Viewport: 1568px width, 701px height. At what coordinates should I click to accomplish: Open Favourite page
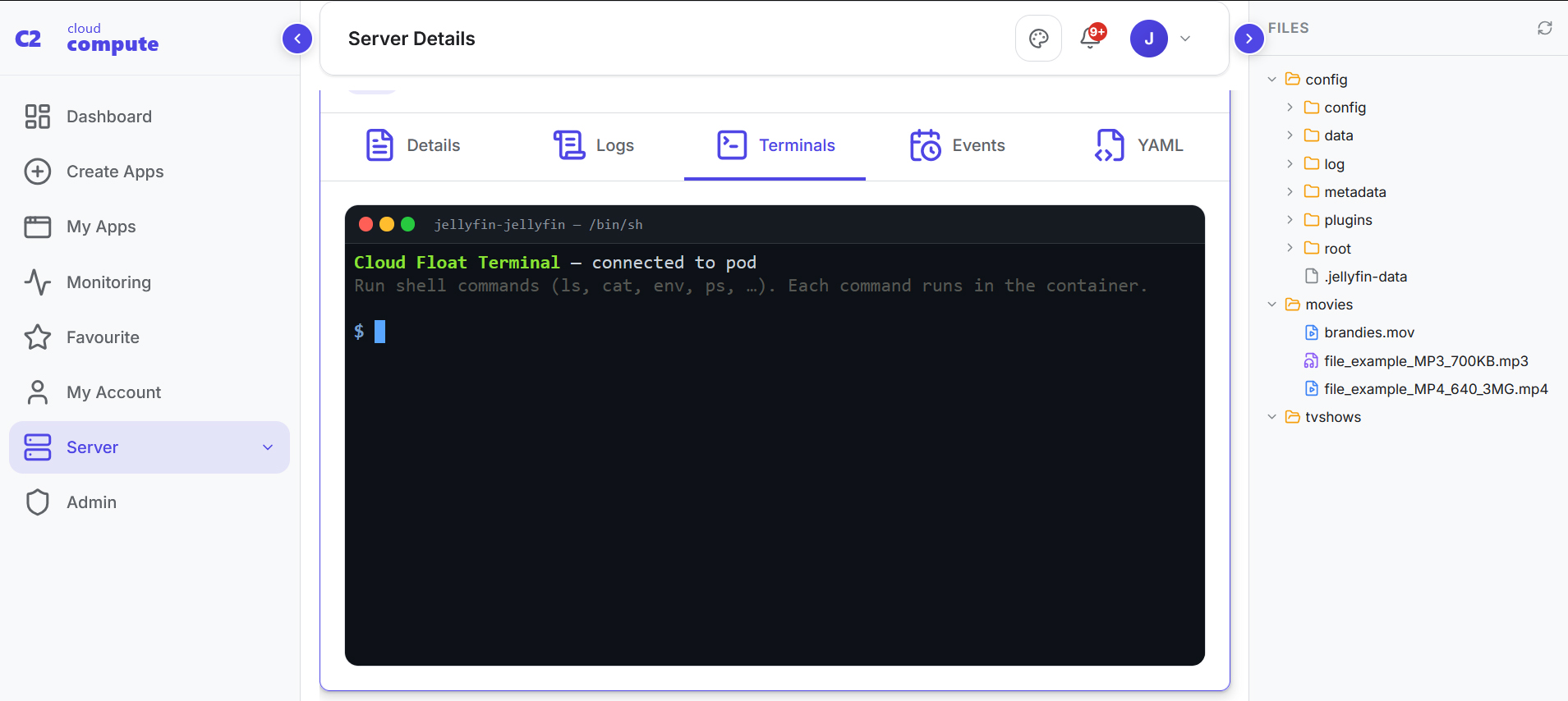click(x=149, y=337)
